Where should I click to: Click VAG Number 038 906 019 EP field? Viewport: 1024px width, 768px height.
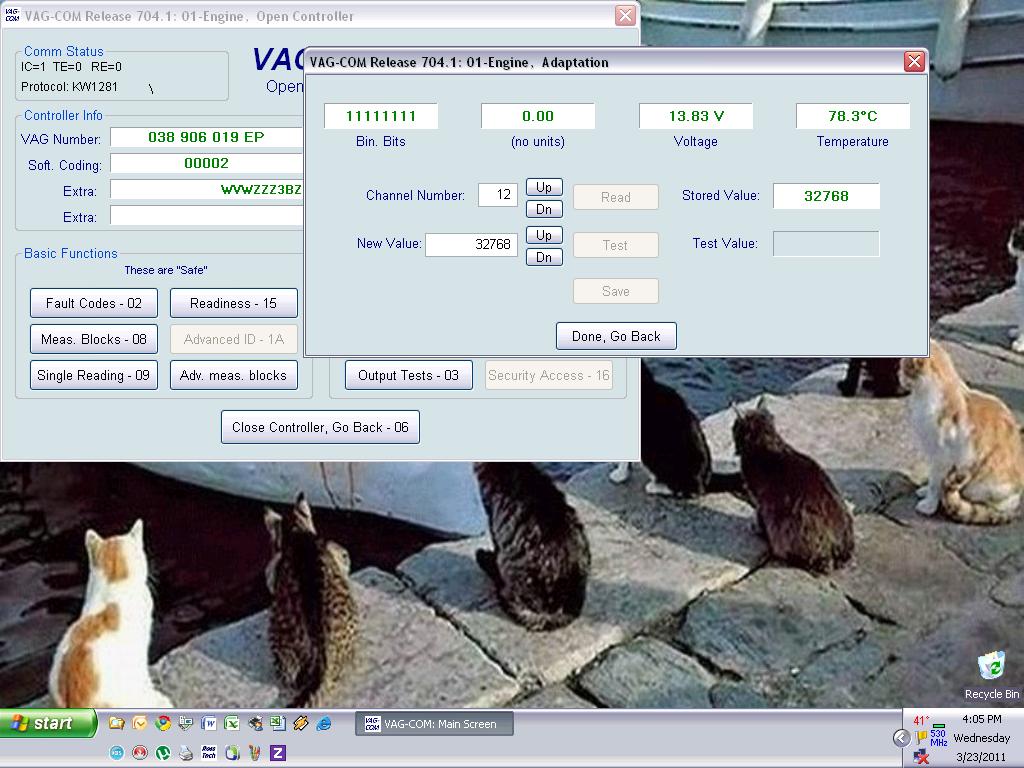point(206,137)
